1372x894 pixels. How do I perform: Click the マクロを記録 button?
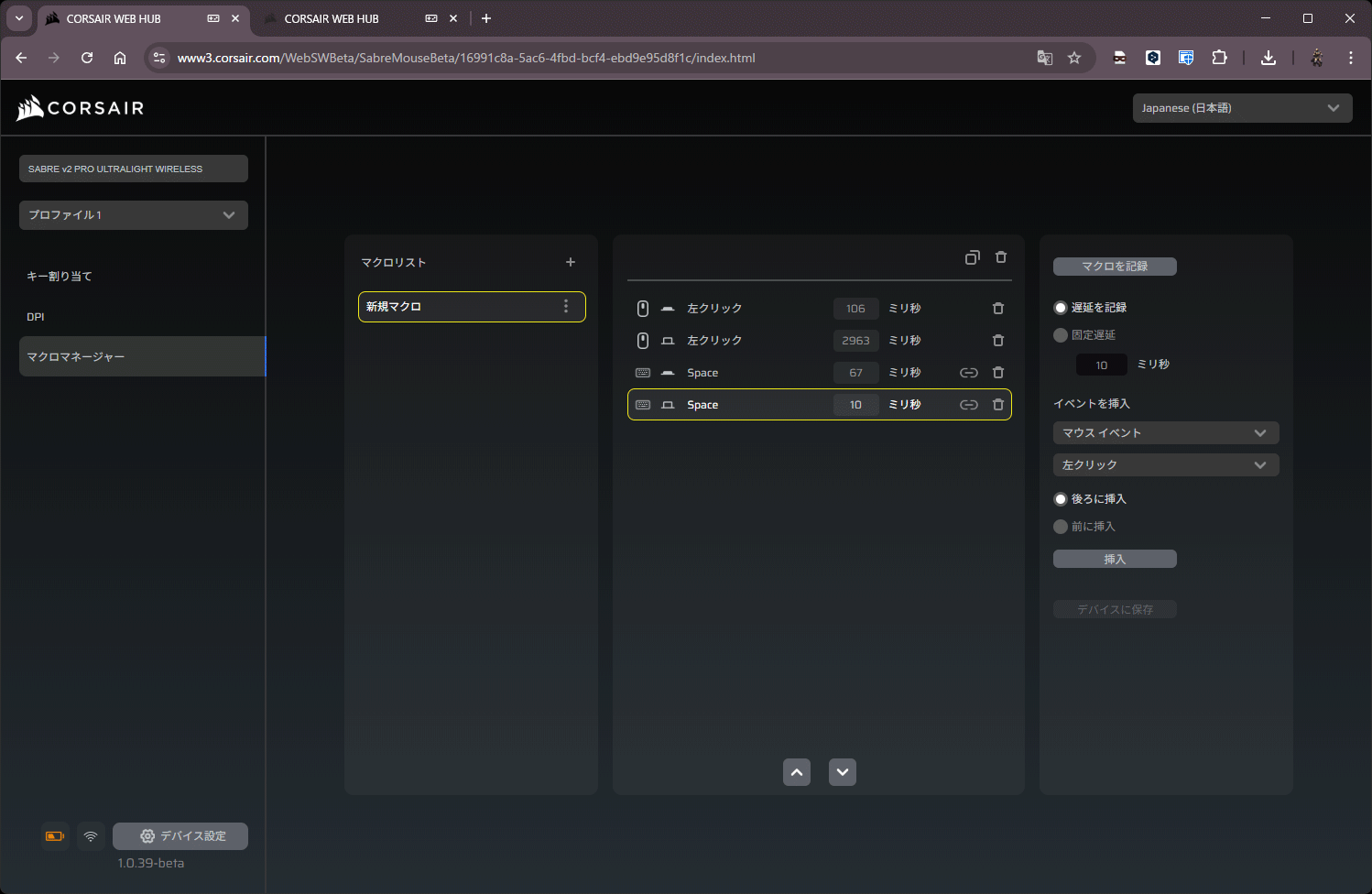[x=1115, y=267]
